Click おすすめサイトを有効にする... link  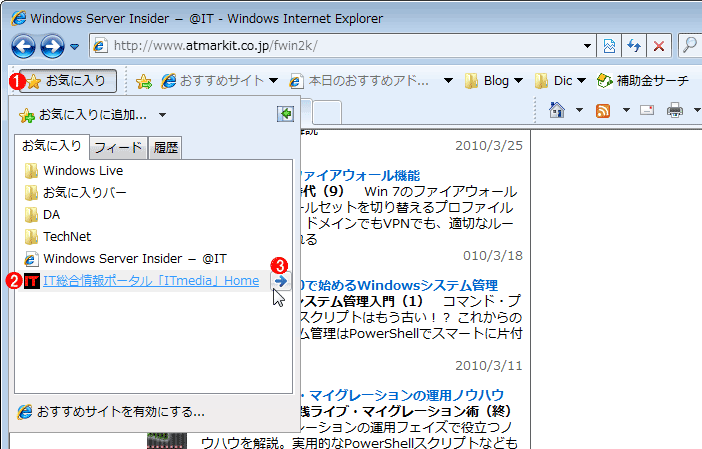point(111,411)
